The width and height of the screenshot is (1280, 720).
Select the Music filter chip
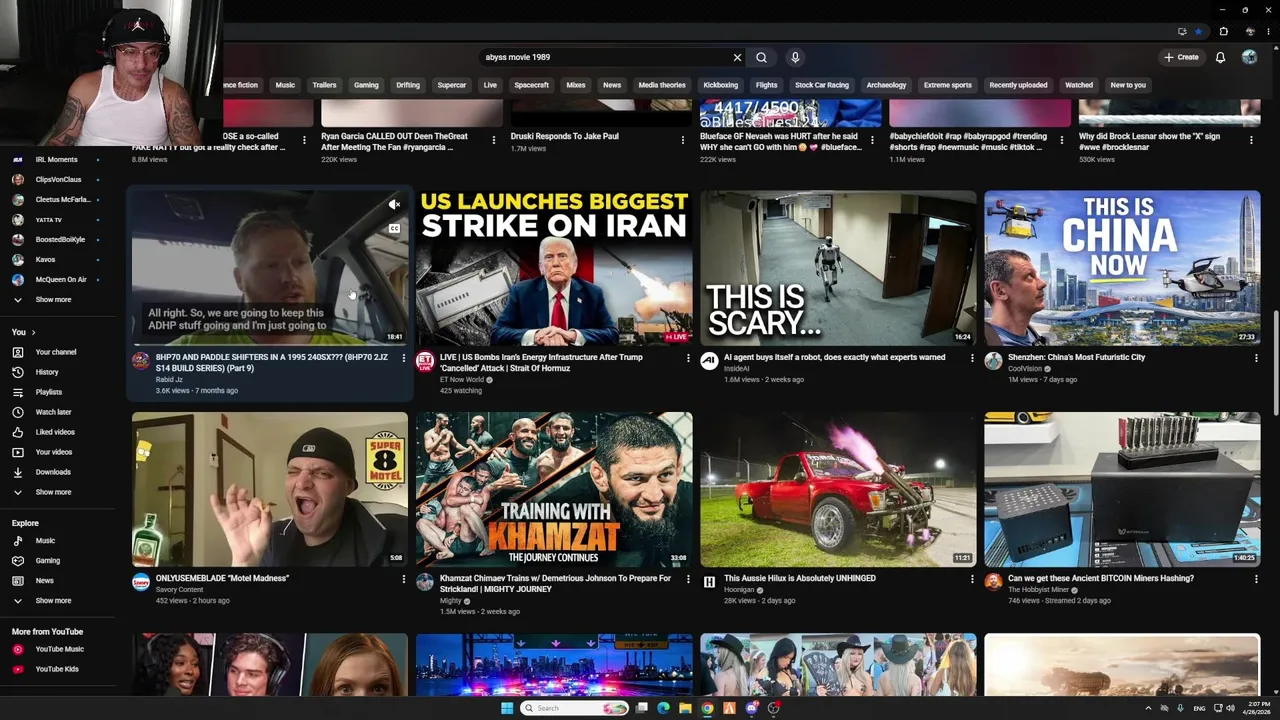tap(285, 85)
